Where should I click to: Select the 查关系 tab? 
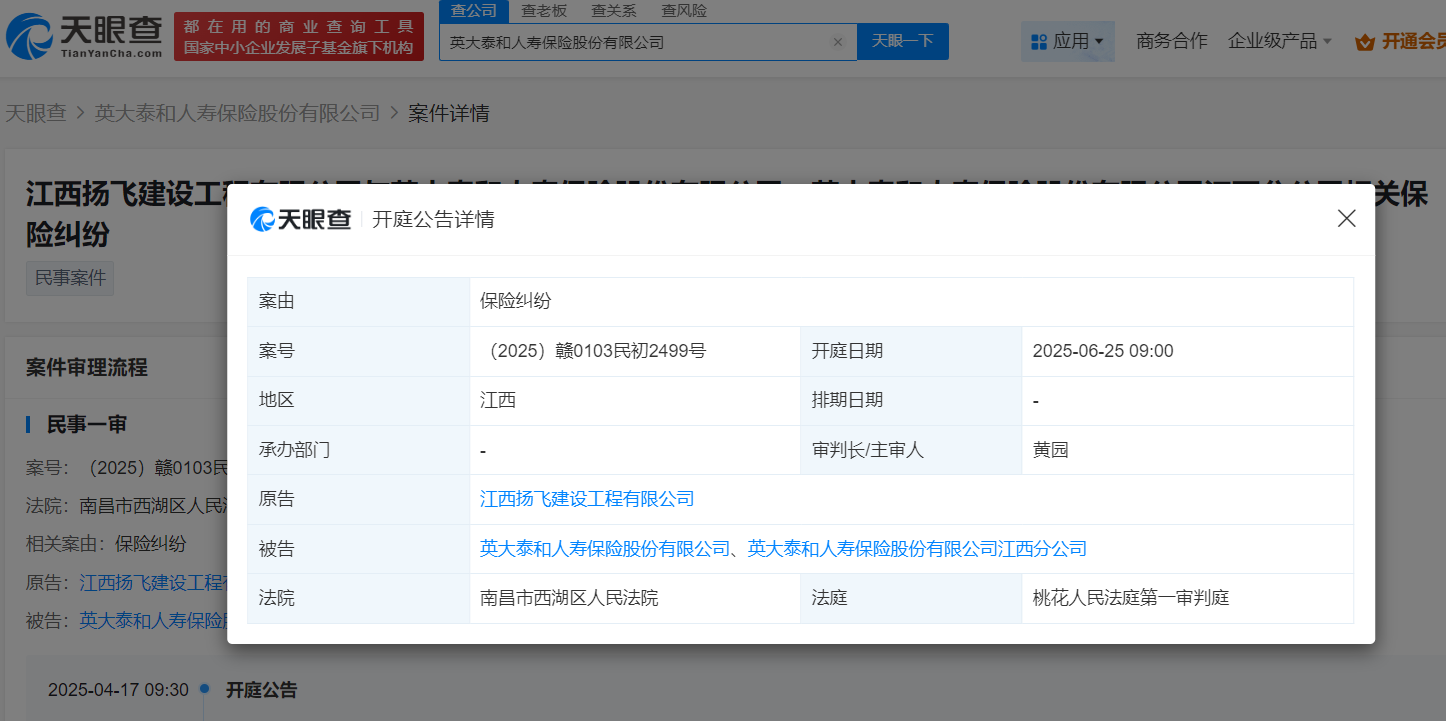614,11
